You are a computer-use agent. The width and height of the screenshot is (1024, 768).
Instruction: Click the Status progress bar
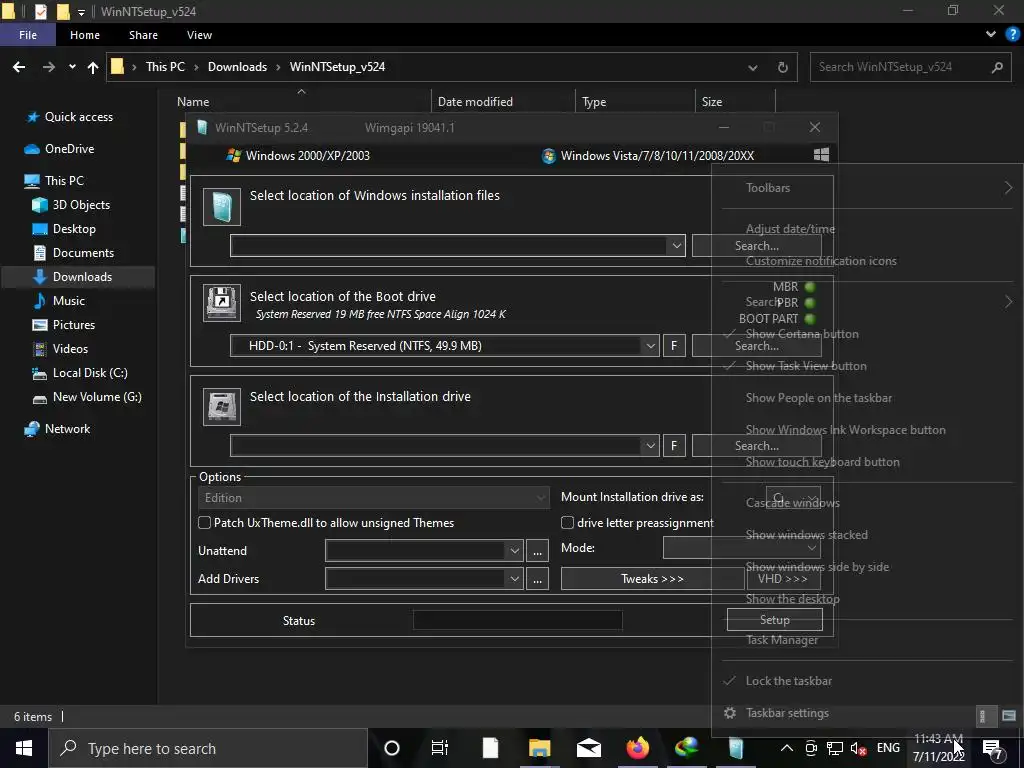(517, 620)
